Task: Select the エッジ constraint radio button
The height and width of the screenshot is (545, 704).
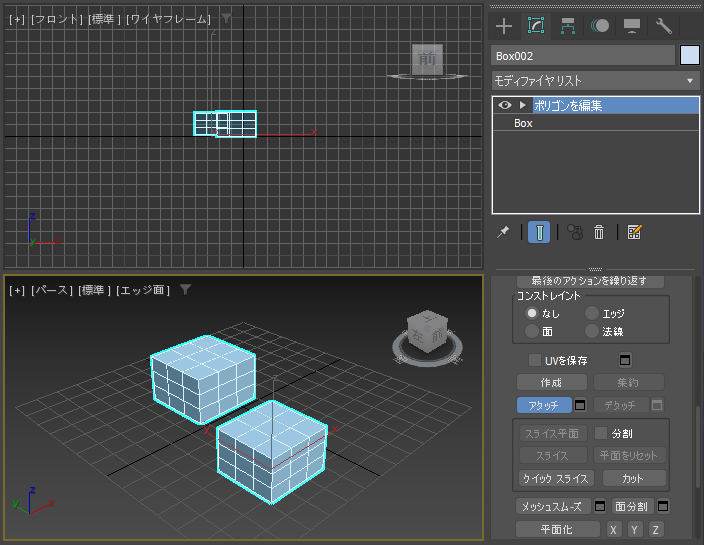Action: click(x=592, y=313)
